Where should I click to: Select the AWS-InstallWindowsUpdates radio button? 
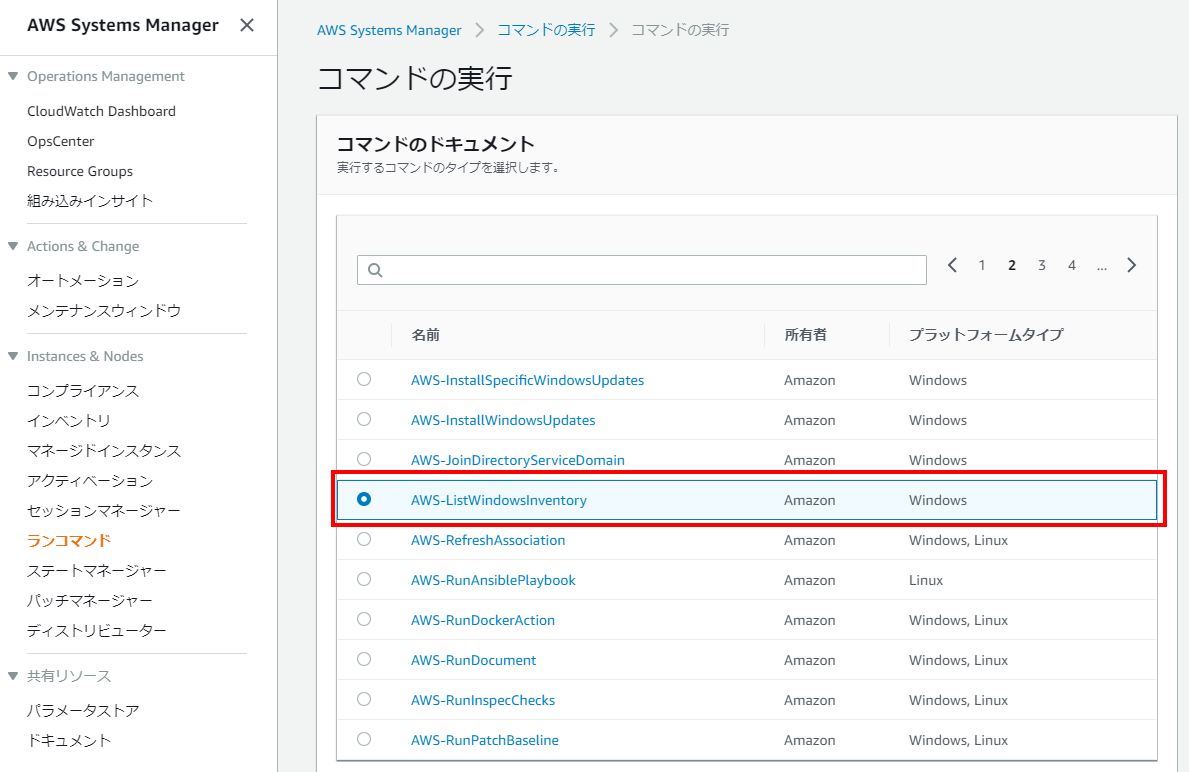[363, 419]
